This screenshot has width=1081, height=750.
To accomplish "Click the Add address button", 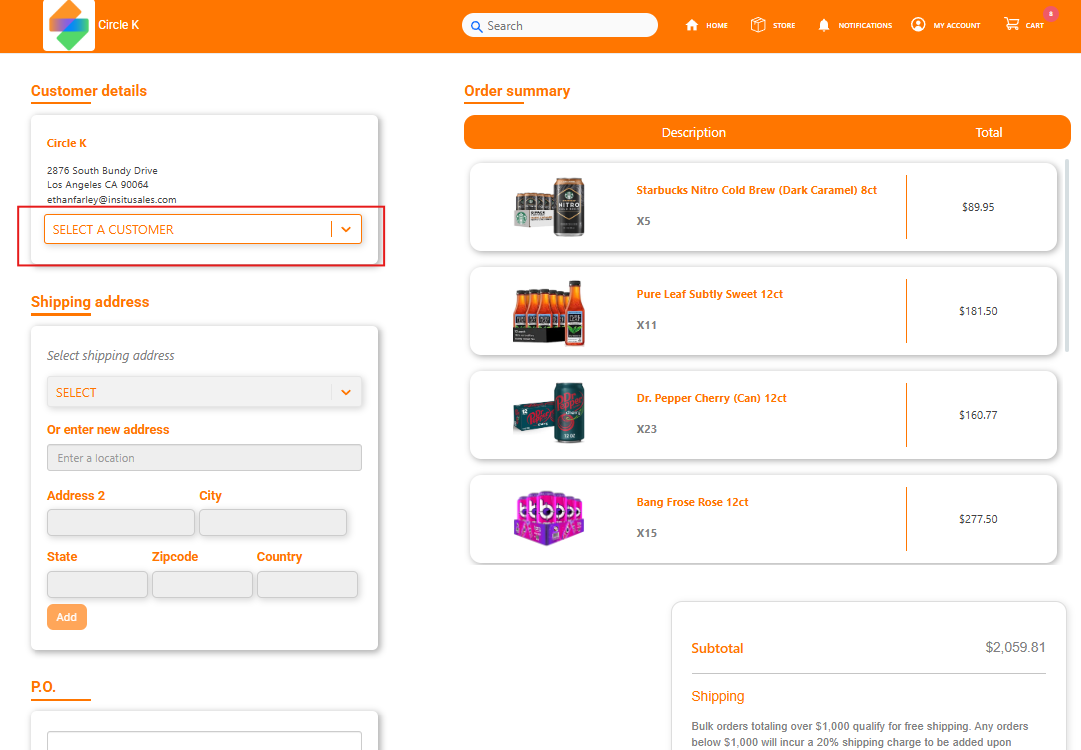I will pos(67,617).
